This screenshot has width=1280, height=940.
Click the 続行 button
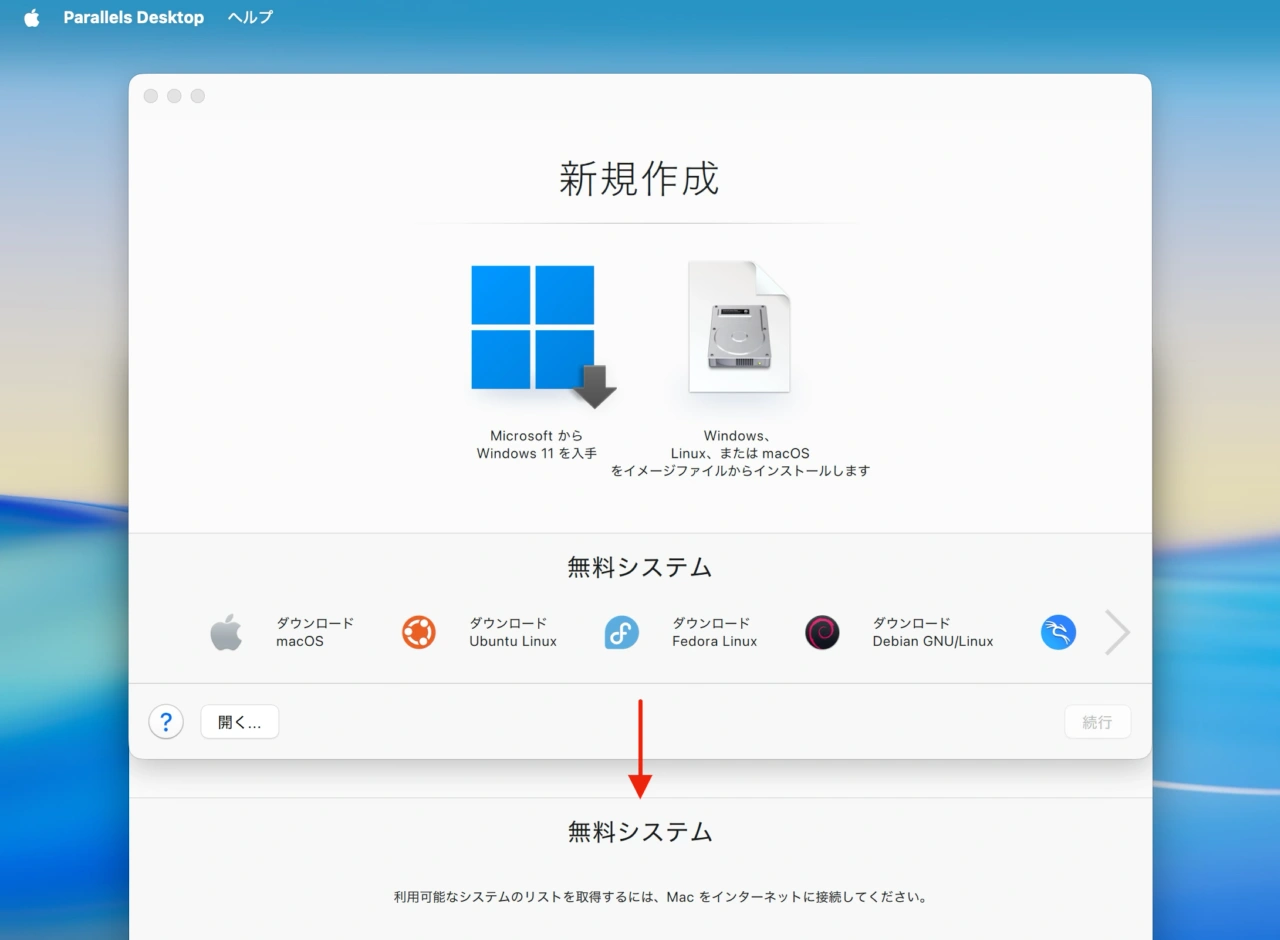tap(1097, 721)
